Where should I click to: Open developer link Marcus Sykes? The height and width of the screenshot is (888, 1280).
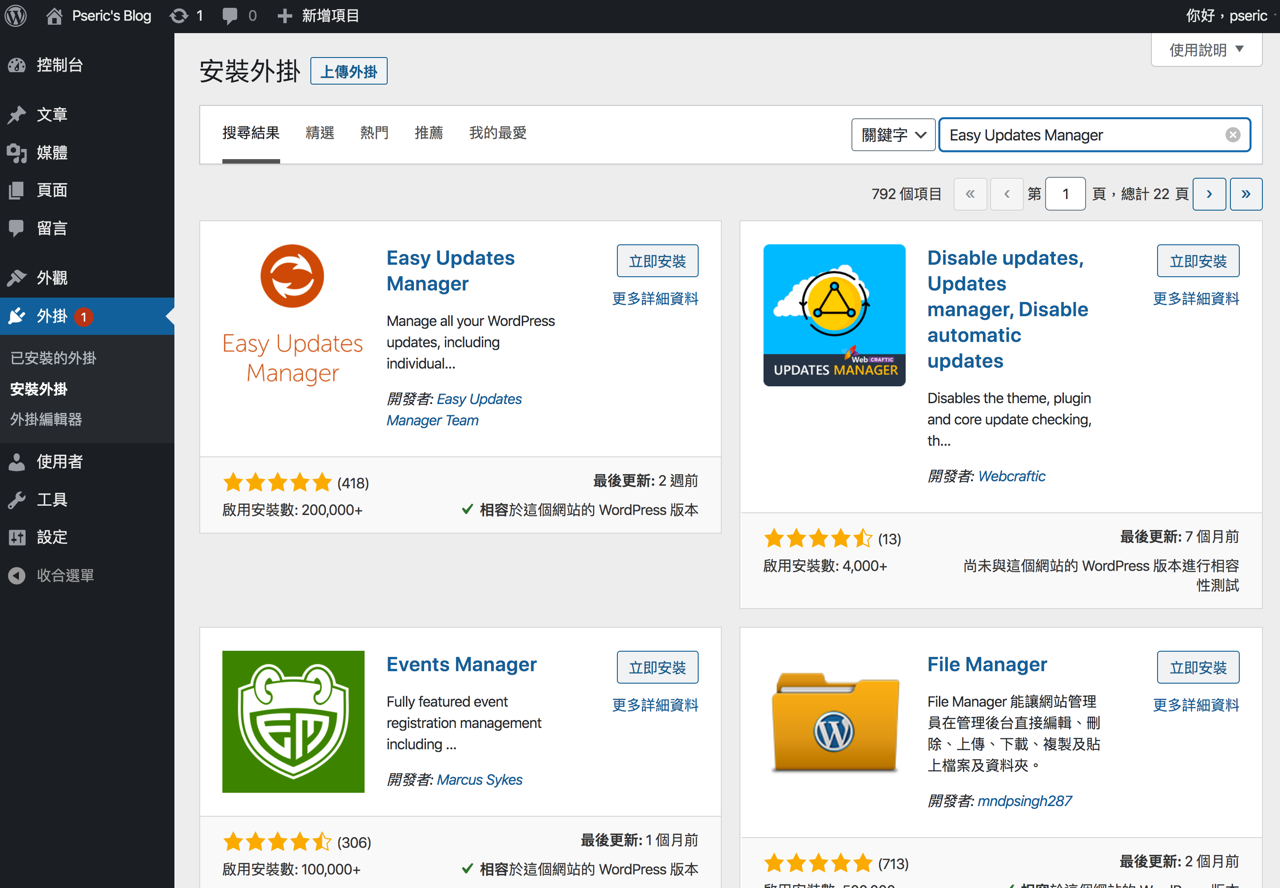480,780
